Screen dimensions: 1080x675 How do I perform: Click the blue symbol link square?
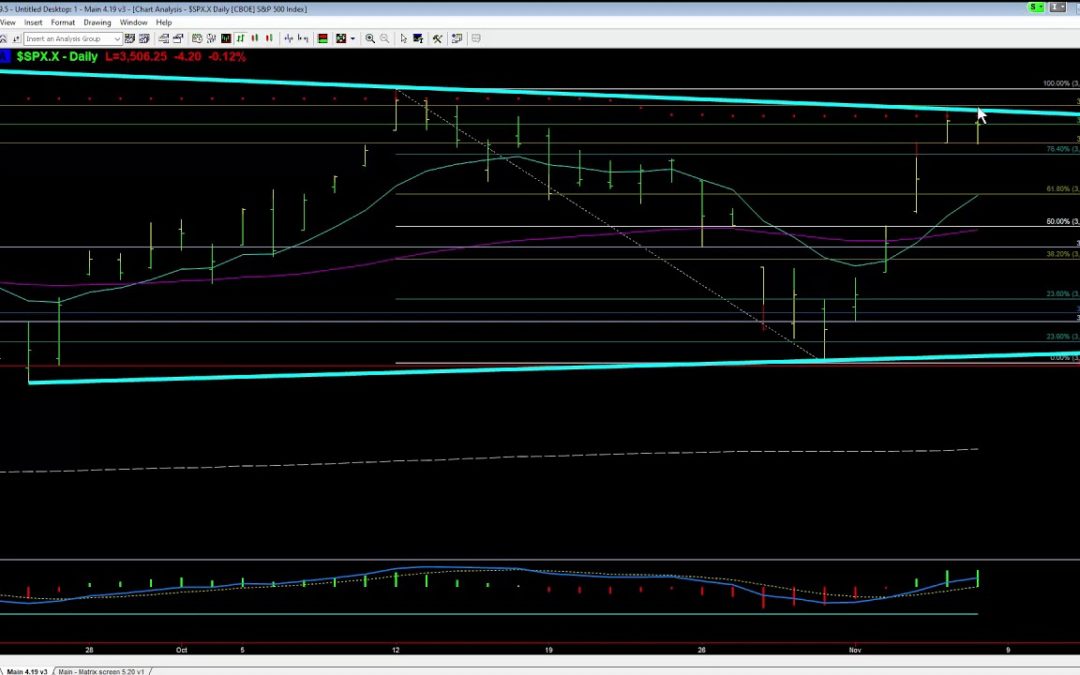coord(5,56)
